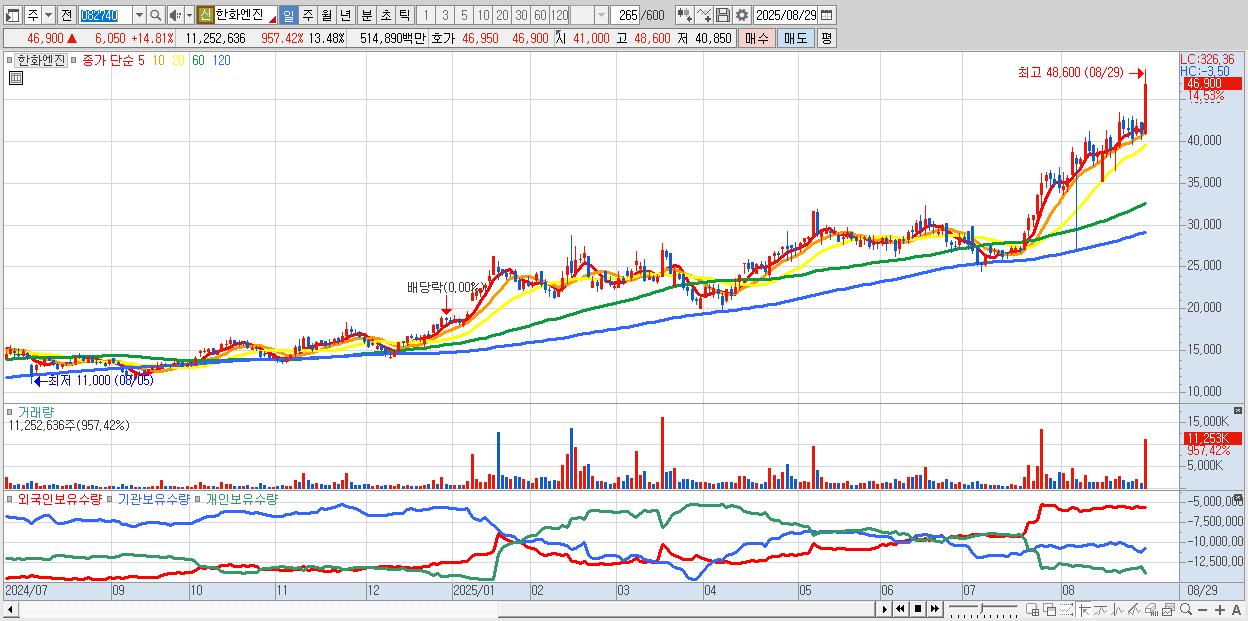Click the overlapping windows icon

pyautogui.click(x=1050, y=609)
